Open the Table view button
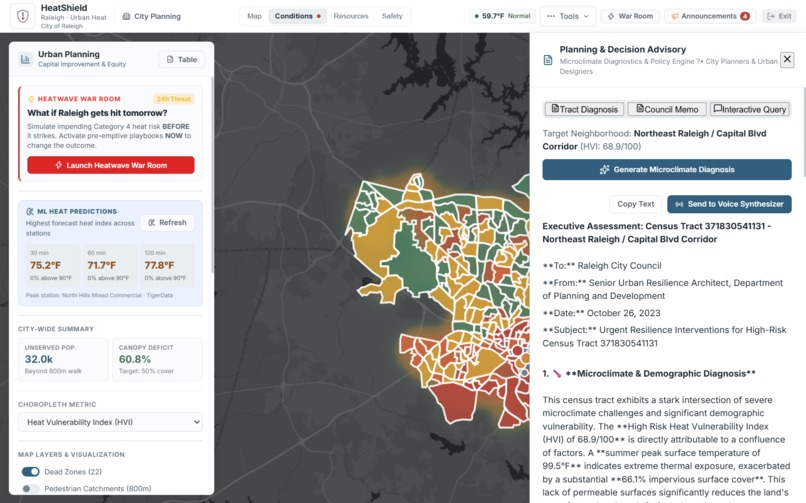806x503 pixels. pyautogui.click(x=181, y=60)
